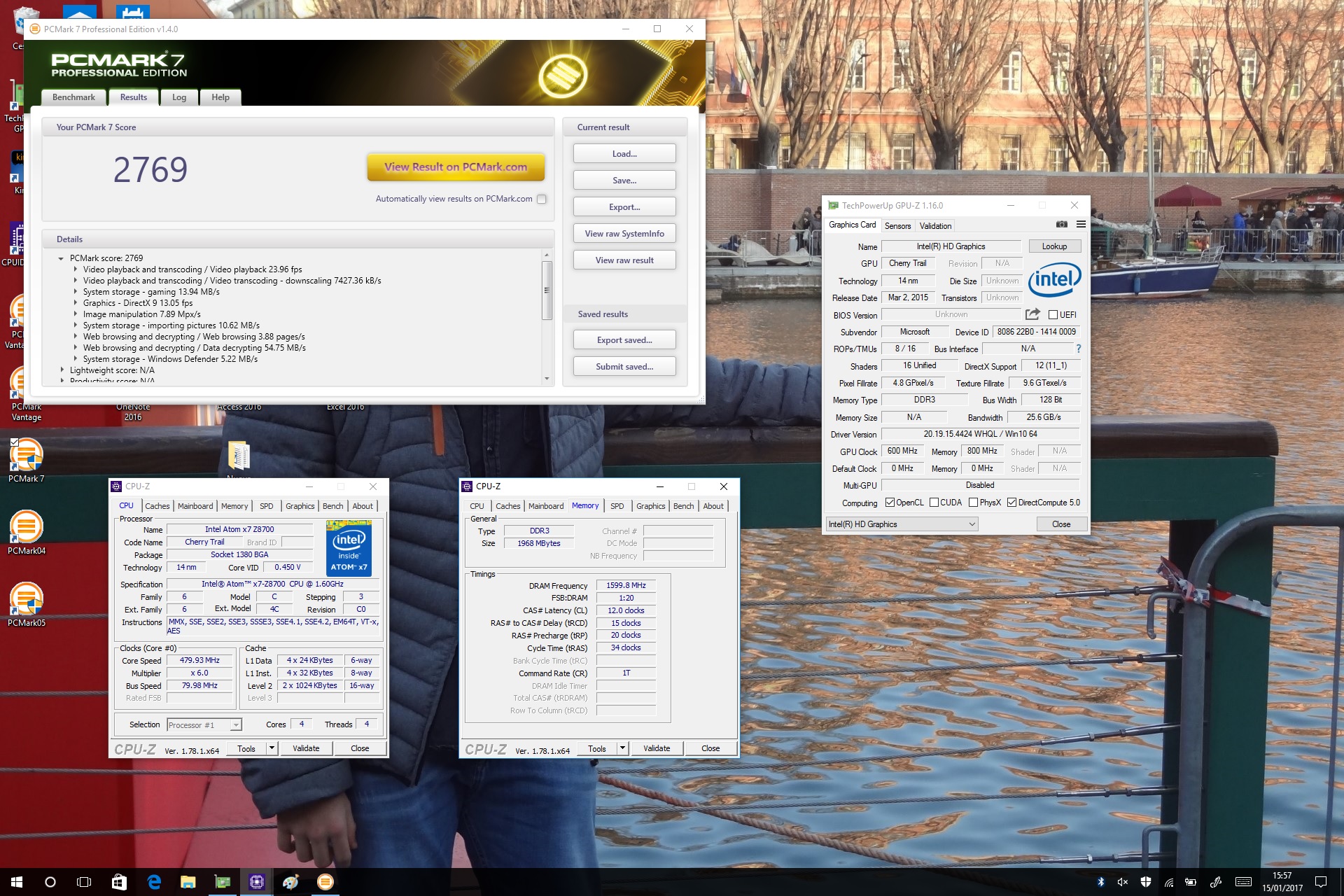
Task: Open the Help tab in PCMark 7
Action: point(220,97)
